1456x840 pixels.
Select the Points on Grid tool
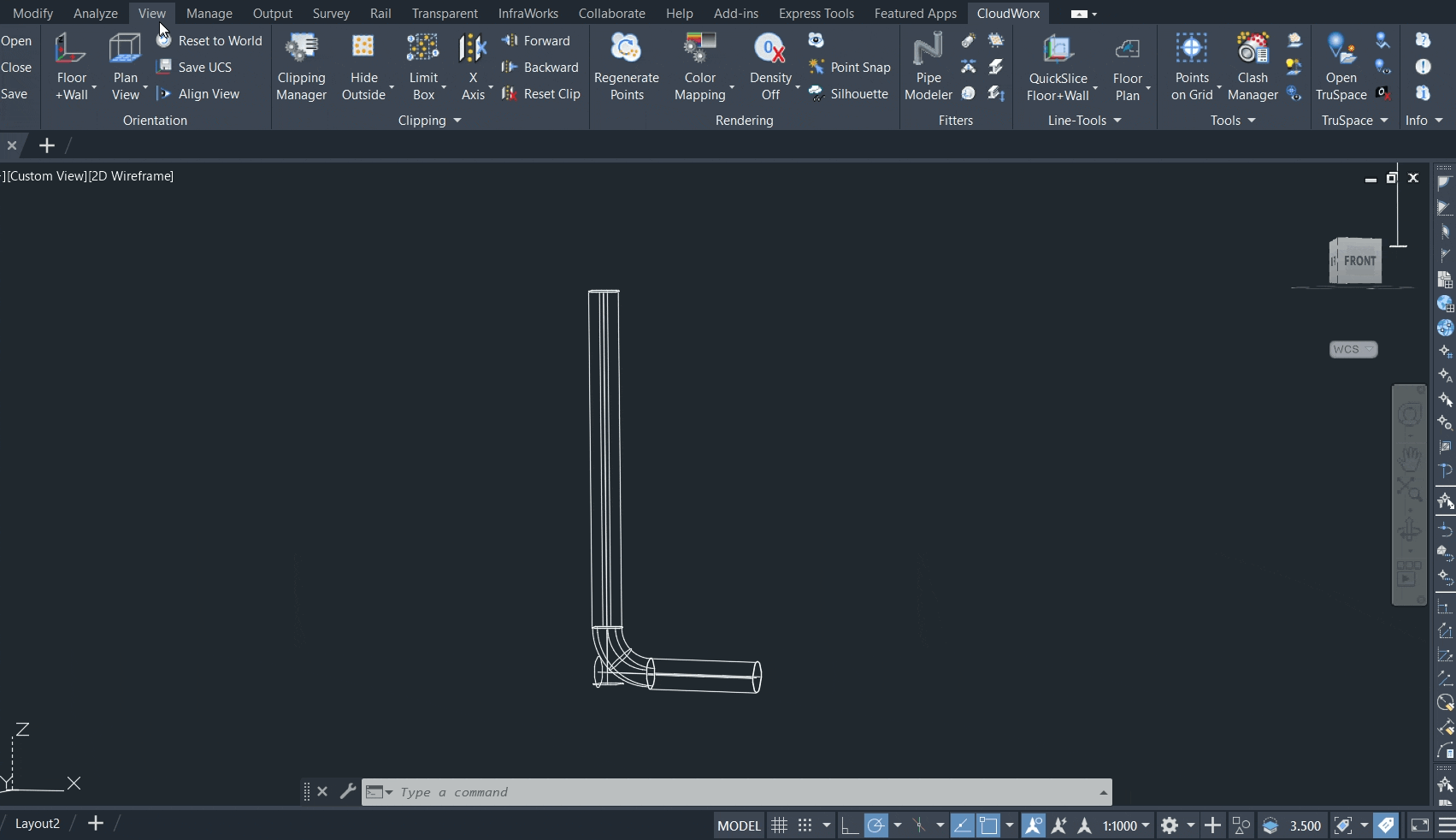coord(1191,67)
